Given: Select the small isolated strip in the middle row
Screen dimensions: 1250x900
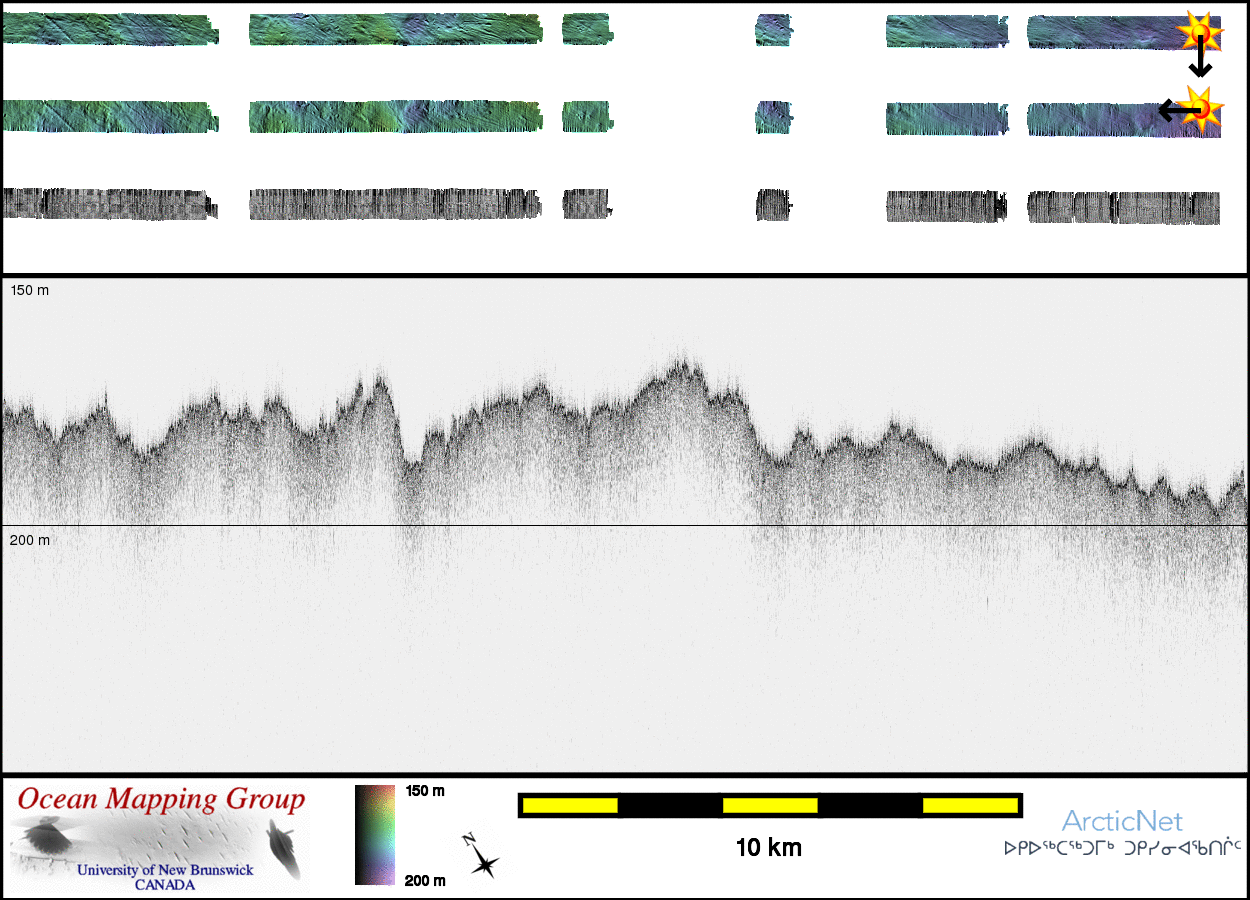Looking at the screenshot, I should pos(773,117).
